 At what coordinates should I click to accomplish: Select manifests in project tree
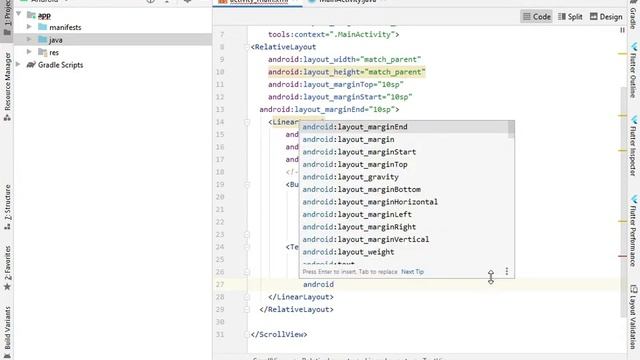pos(65,27)
